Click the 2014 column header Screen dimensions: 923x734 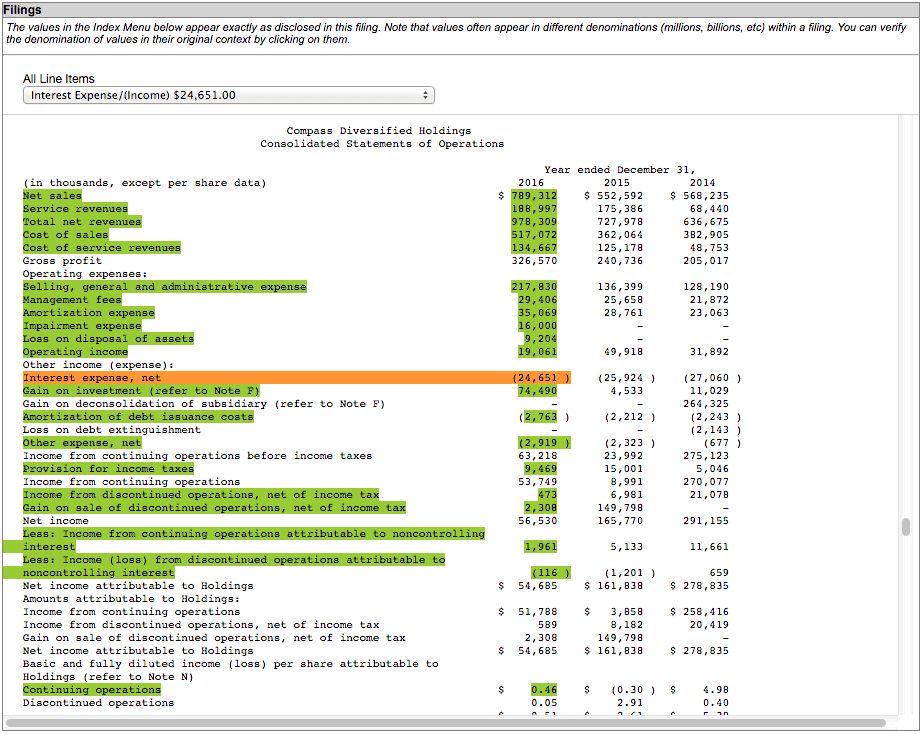(x=702, y=182)
